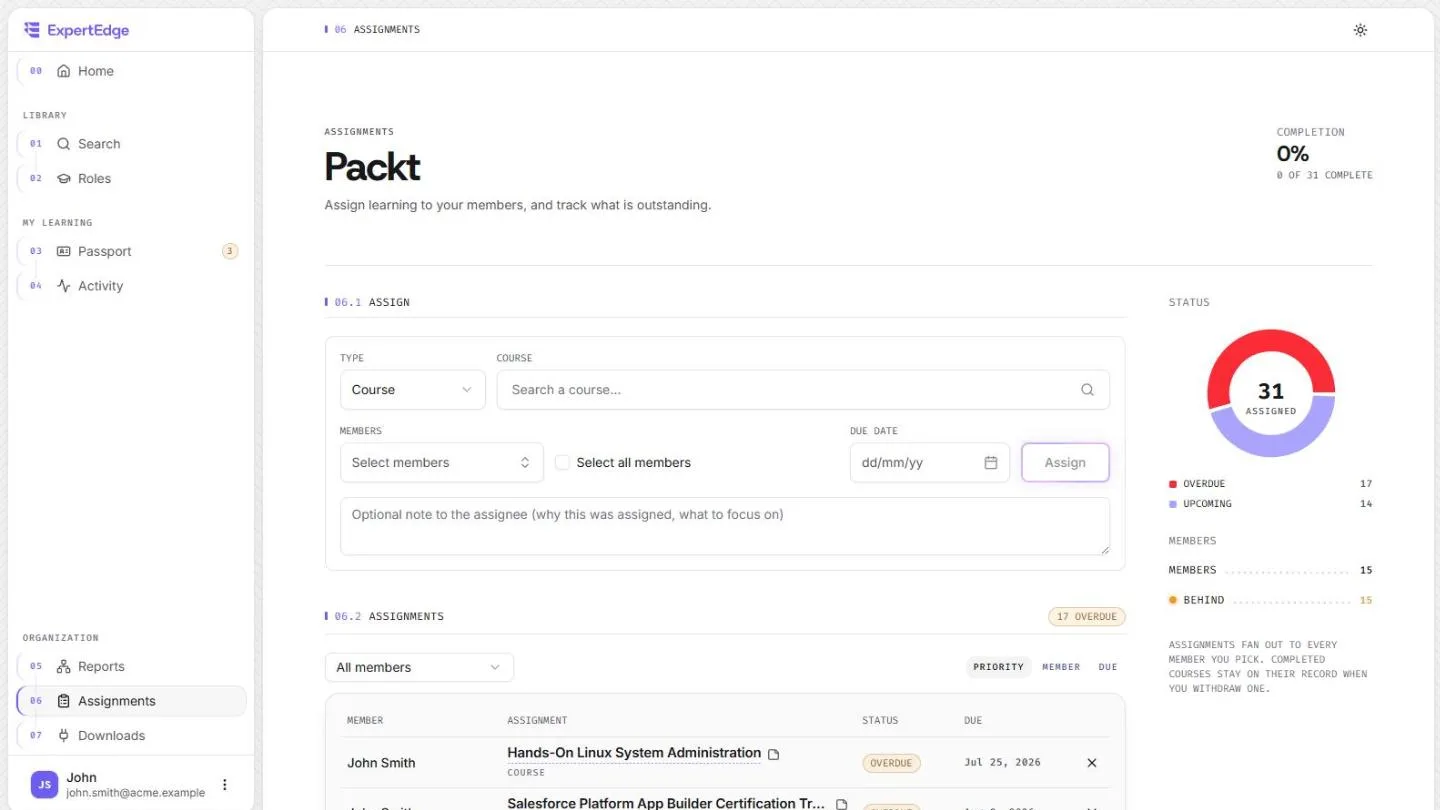This screenshot has width=1440, height=810.
Task: Sort assignments by Member
Action: coord(1061,667)
